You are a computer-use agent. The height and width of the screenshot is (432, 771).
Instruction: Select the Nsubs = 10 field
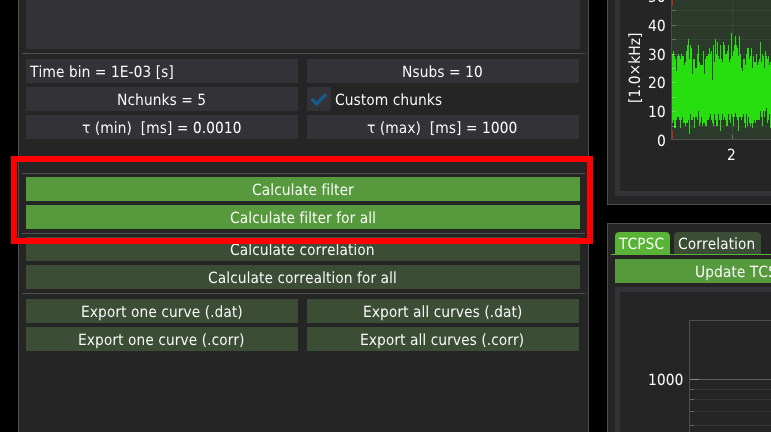tap(442, 72)
